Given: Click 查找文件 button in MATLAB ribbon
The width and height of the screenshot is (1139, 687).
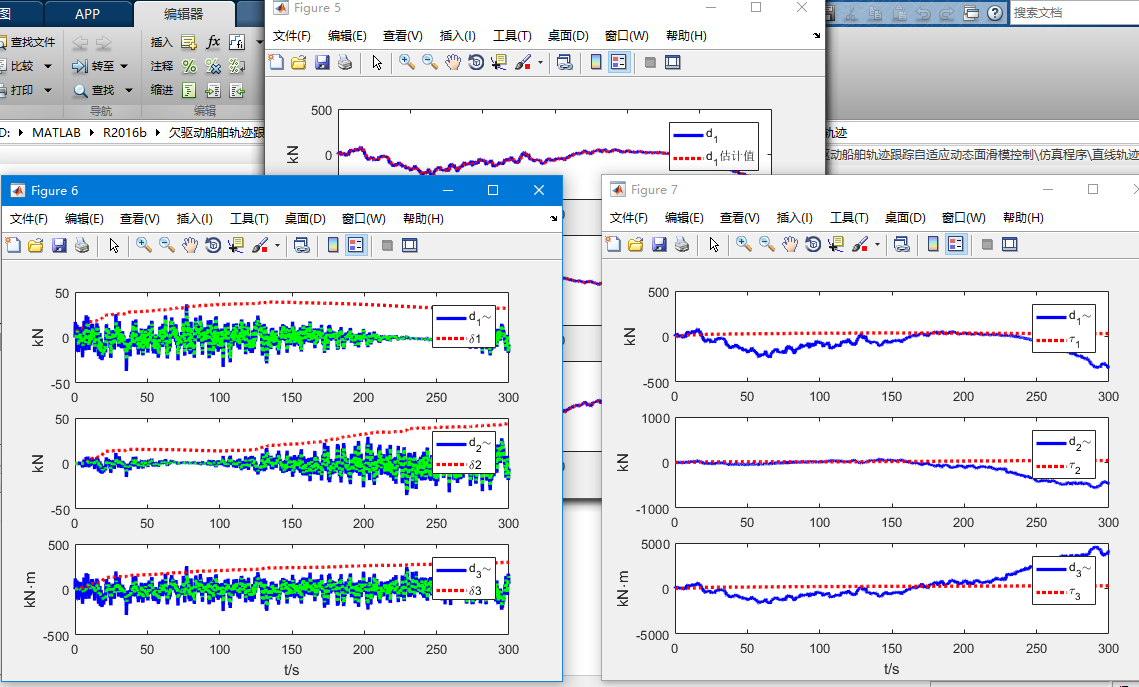Looking at the screenshot, I should coord(28,42).
